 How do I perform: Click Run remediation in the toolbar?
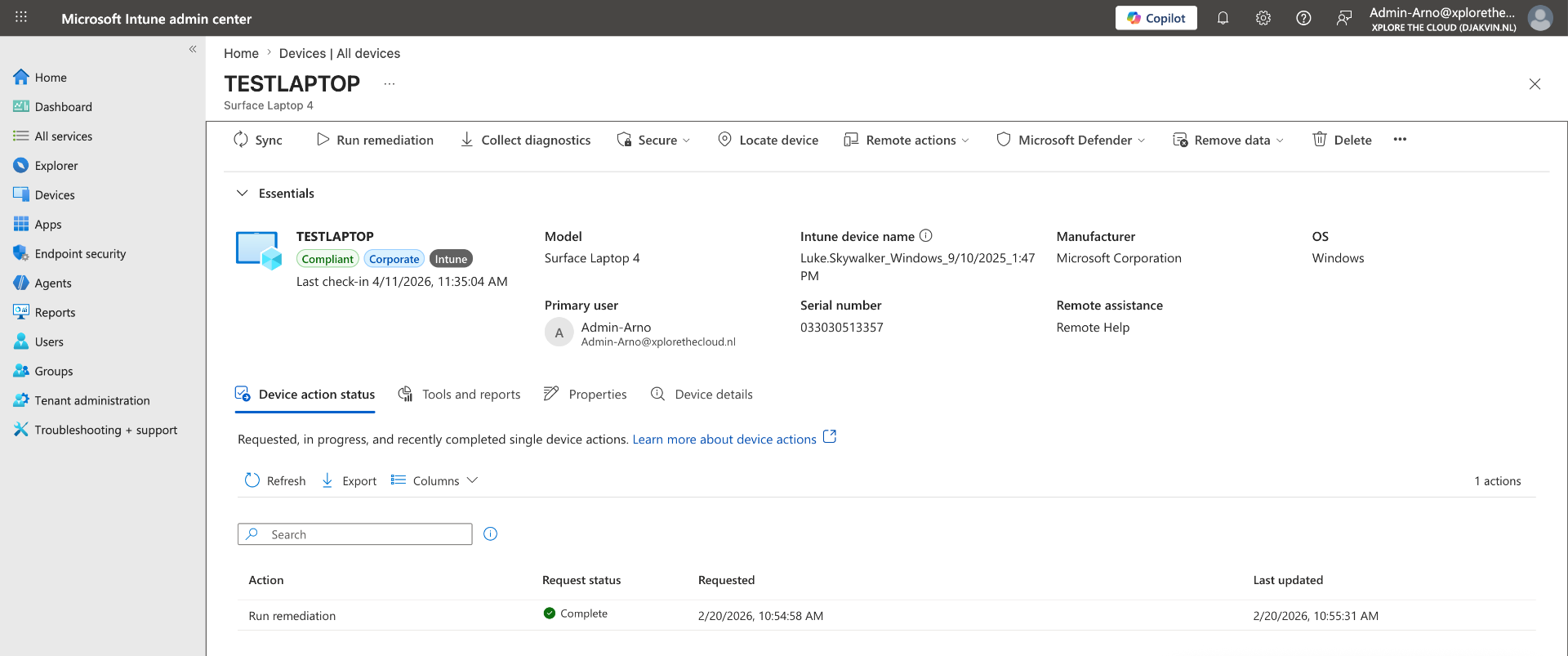coord(375,140)
